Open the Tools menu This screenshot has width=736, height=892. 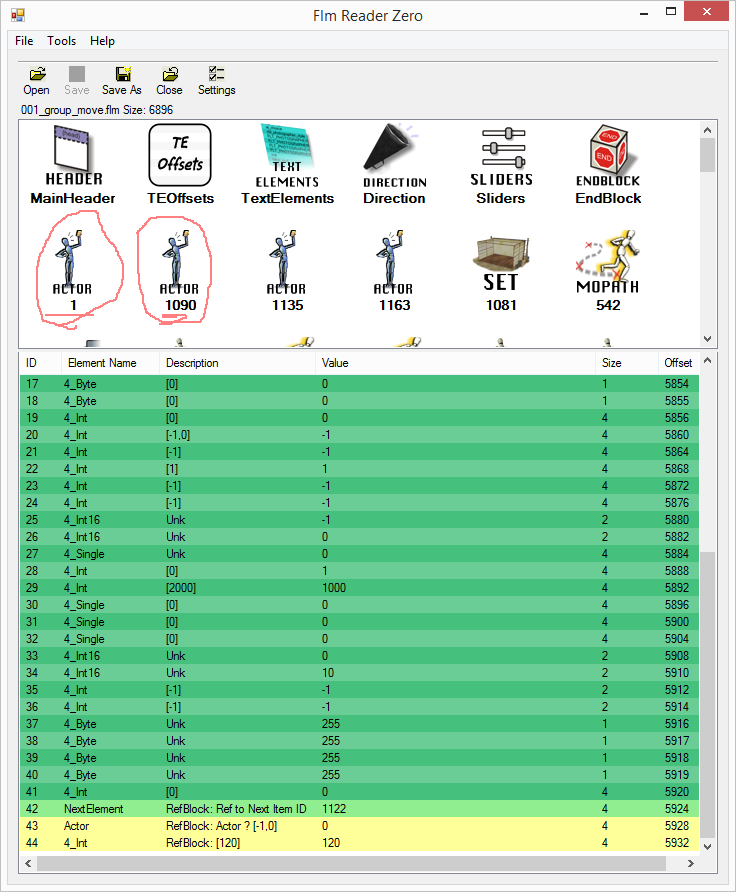pyautogui.click(x=61, y=41)
